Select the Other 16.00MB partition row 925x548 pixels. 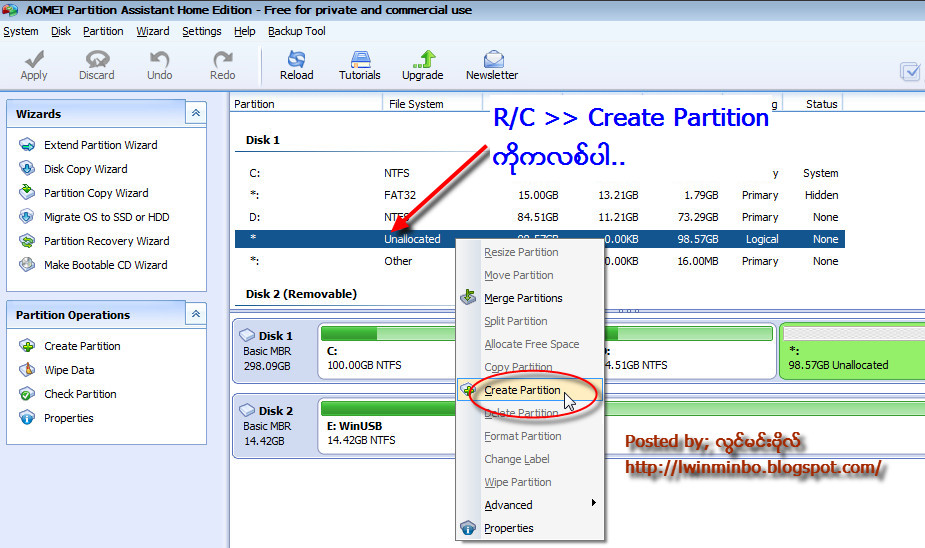(539, 261)
